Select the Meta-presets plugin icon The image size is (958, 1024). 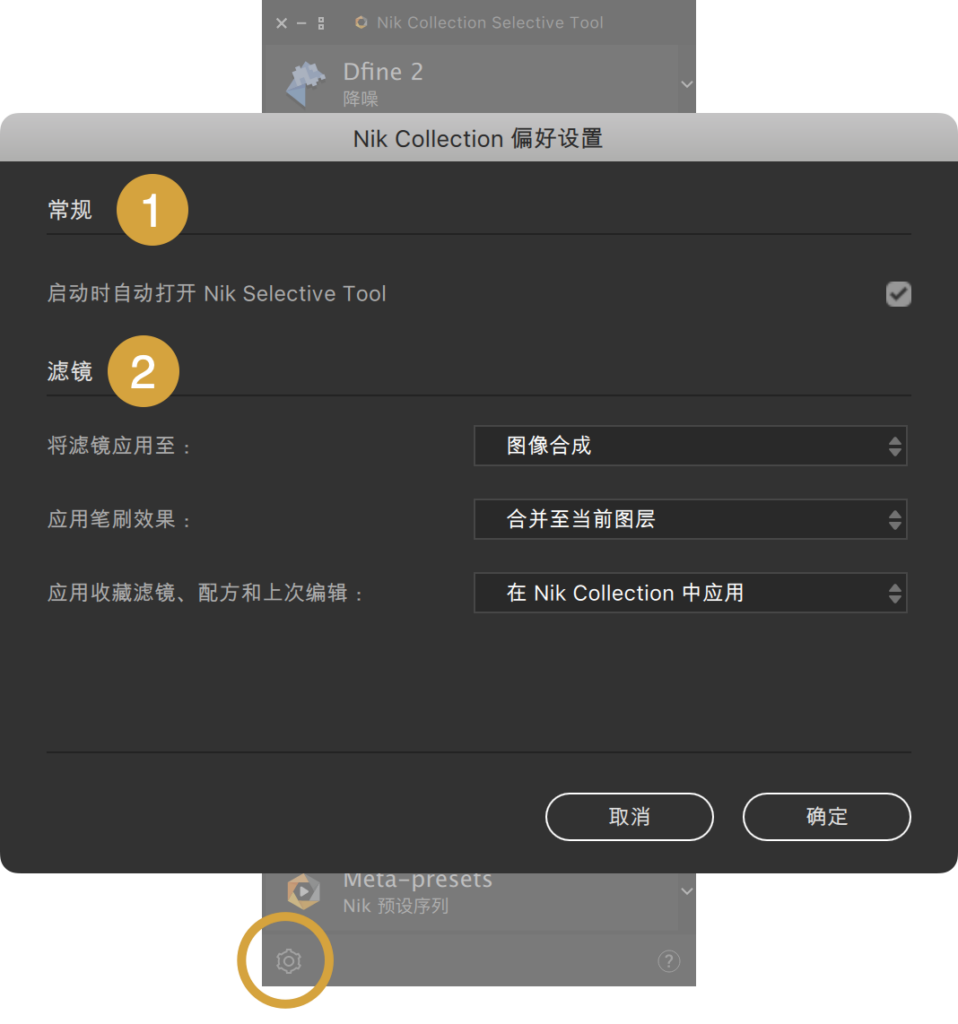click(304, 891)
